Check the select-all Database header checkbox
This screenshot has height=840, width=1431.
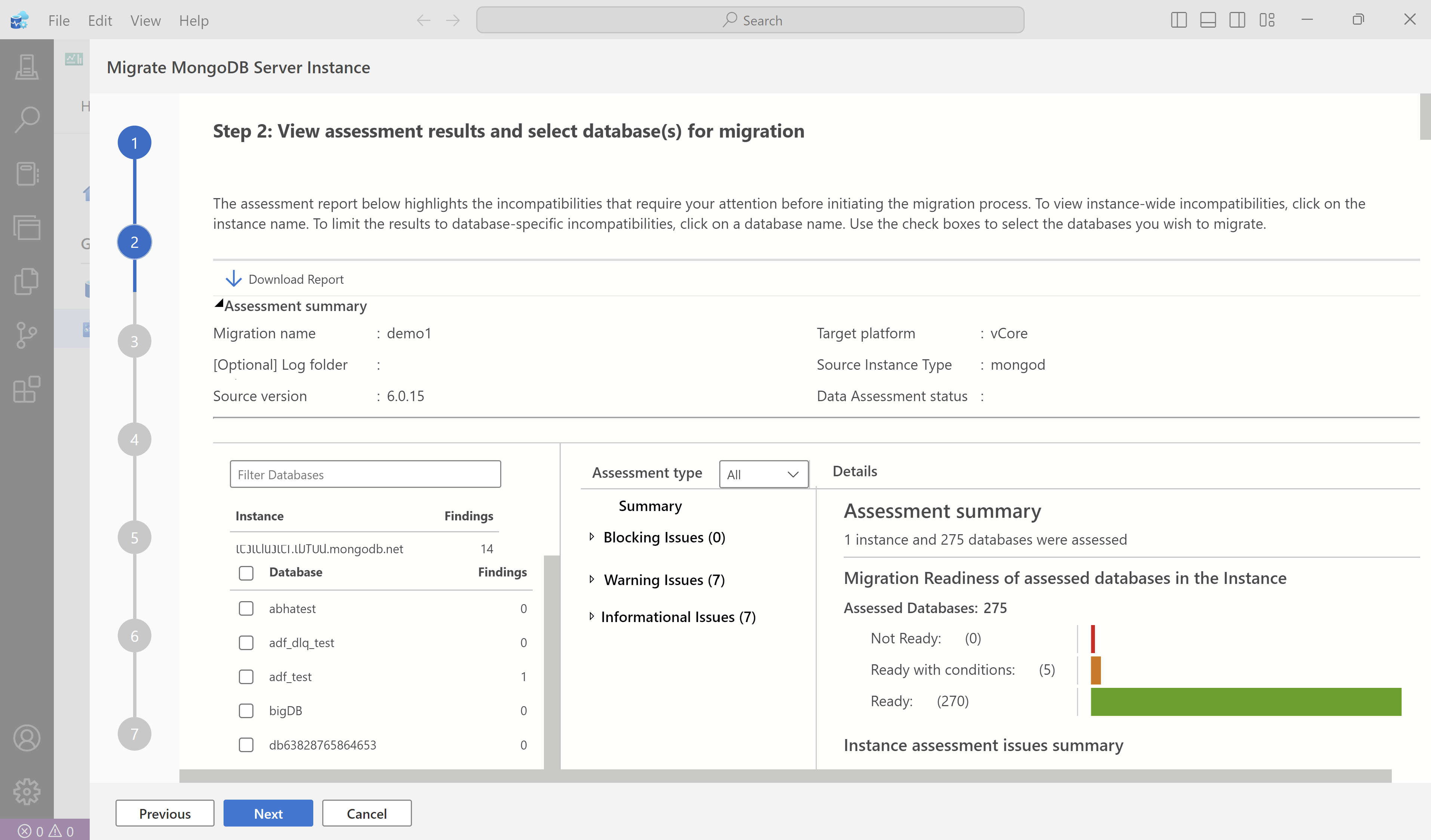(246, 572)
